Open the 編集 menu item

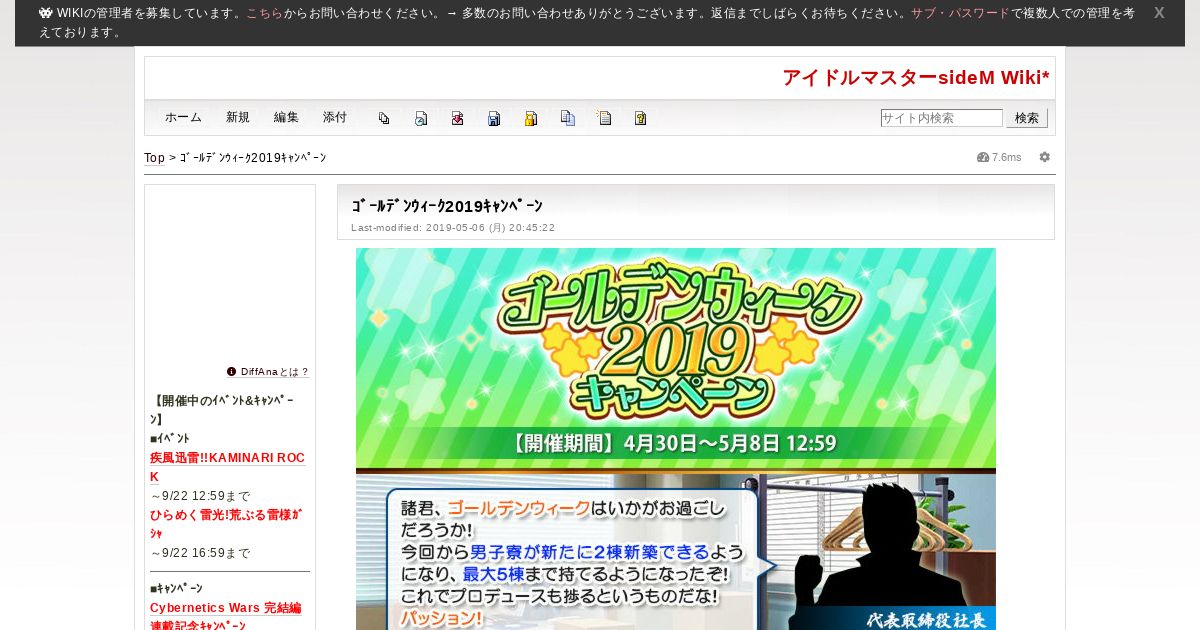(286, 118)
